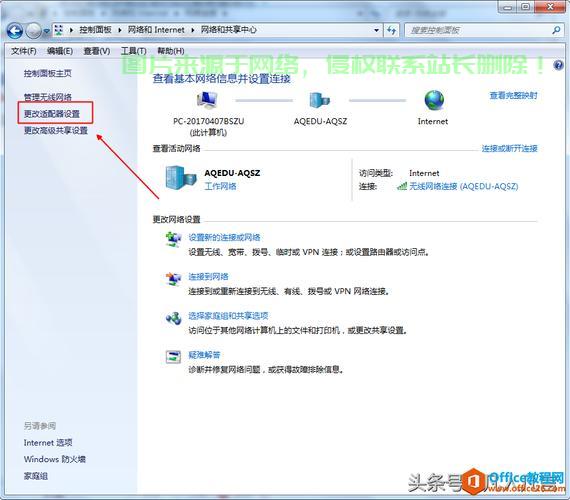Open the address bar history dropdown
Screen dimensions: 570x500
click(377, 30)
